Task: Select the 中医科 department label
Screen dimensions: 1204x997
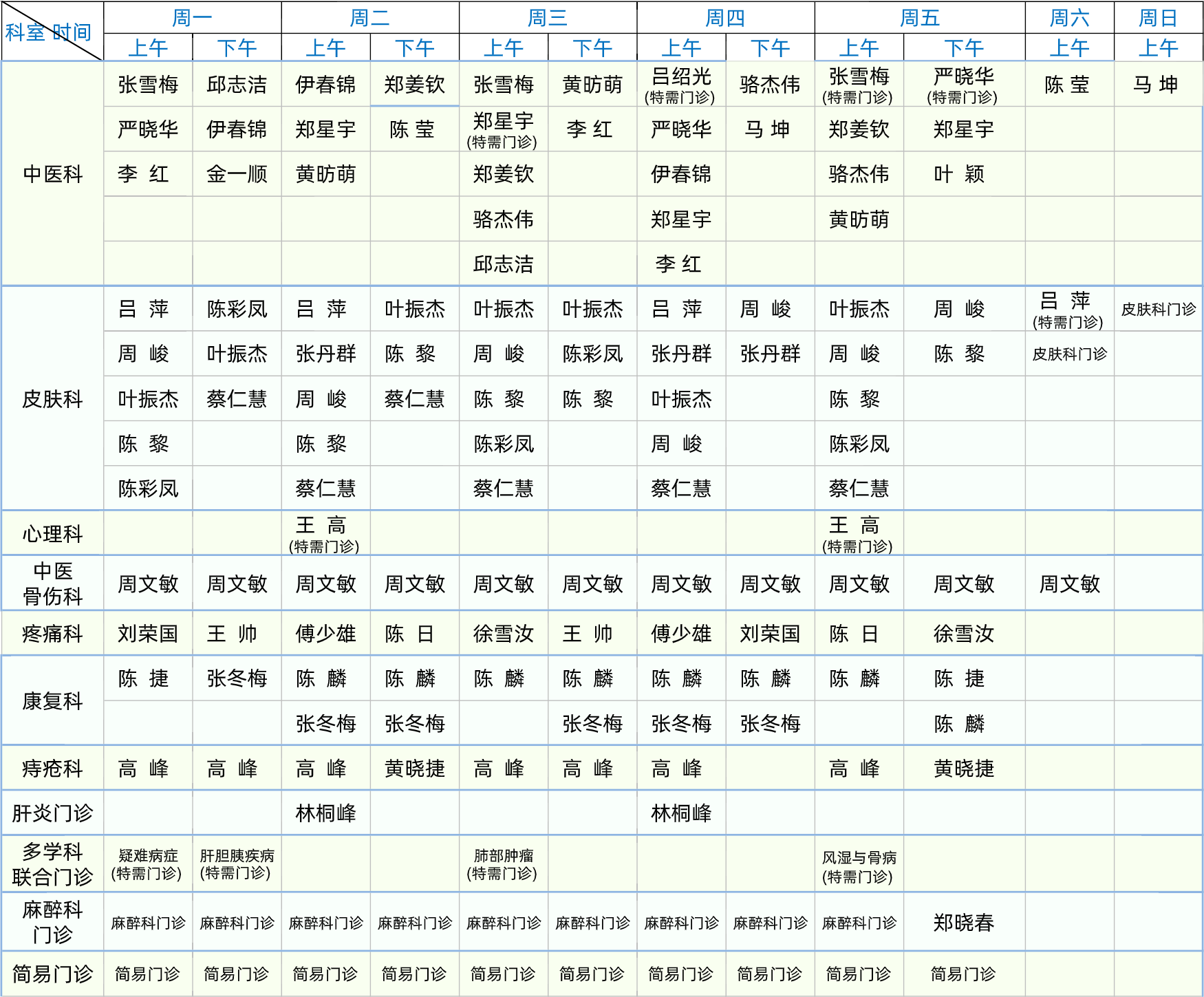Action: [x=52, y=174]
